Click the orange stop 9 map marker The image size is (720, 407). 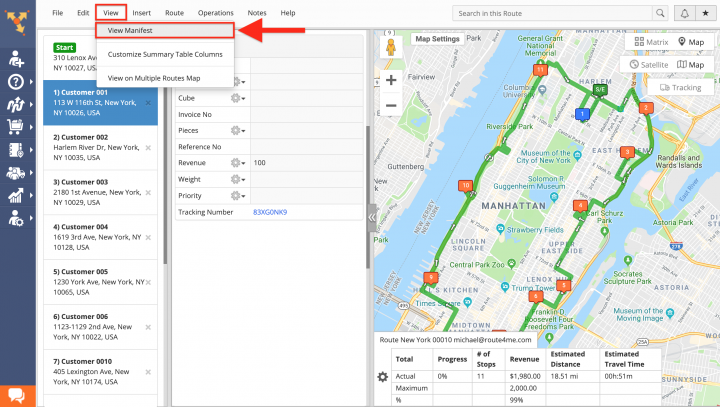tap(430, 277)
